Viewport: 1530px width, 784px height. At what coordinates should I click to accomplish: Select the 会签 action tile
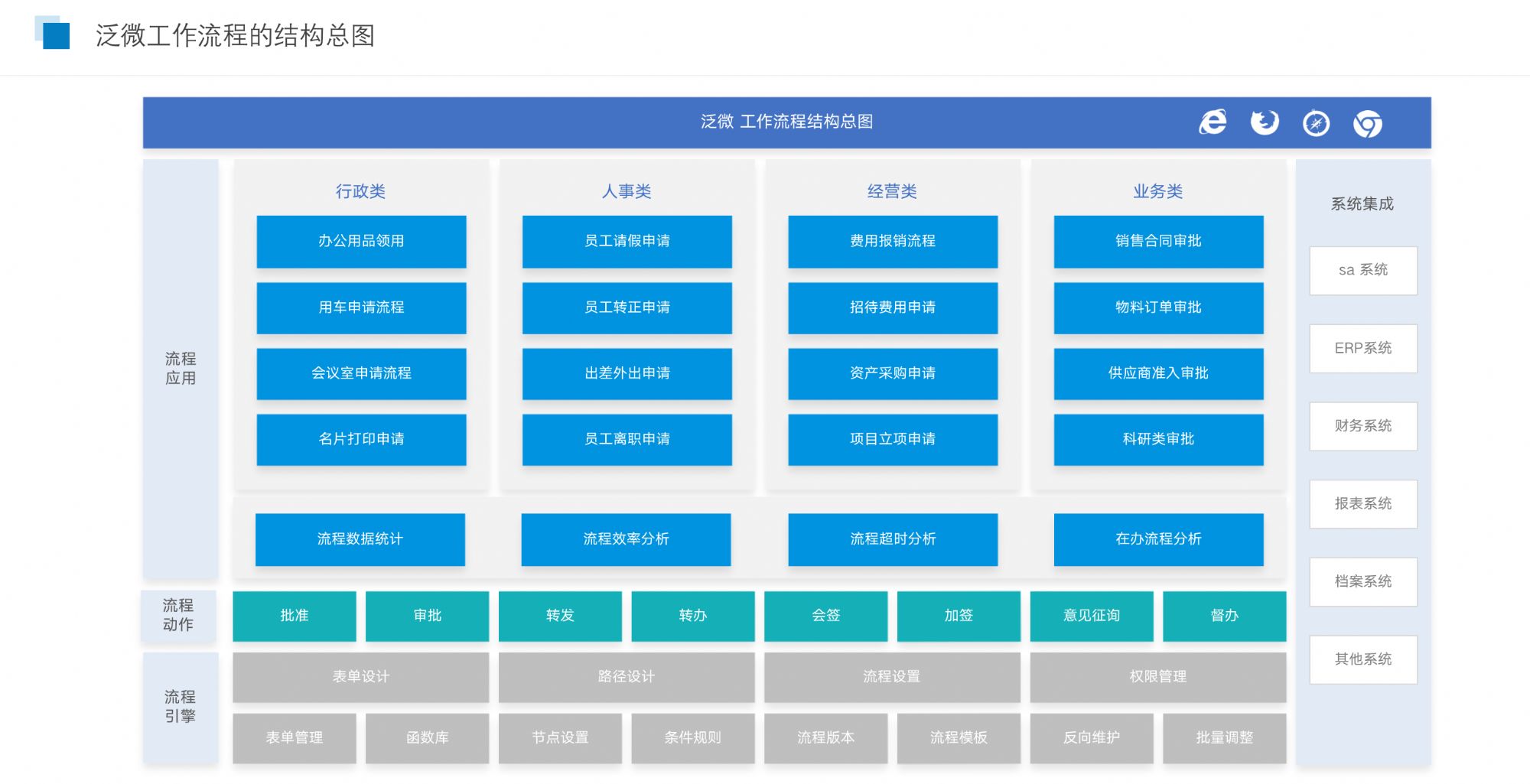tap(825, 616)
